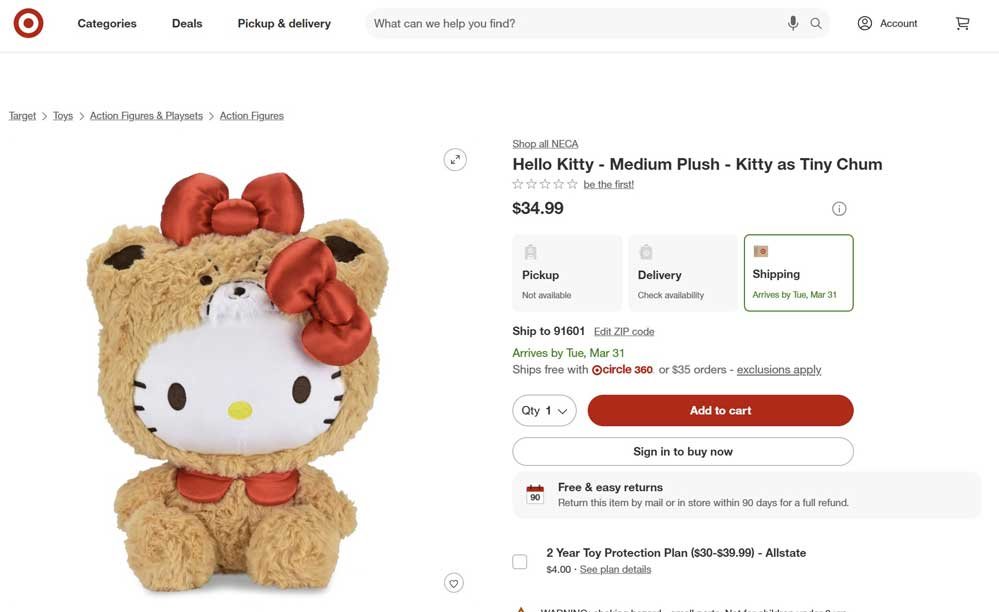This screenshot has height=612, width=999.
Task: Select the Shipping fulfillment option
Action: [798, 272]
